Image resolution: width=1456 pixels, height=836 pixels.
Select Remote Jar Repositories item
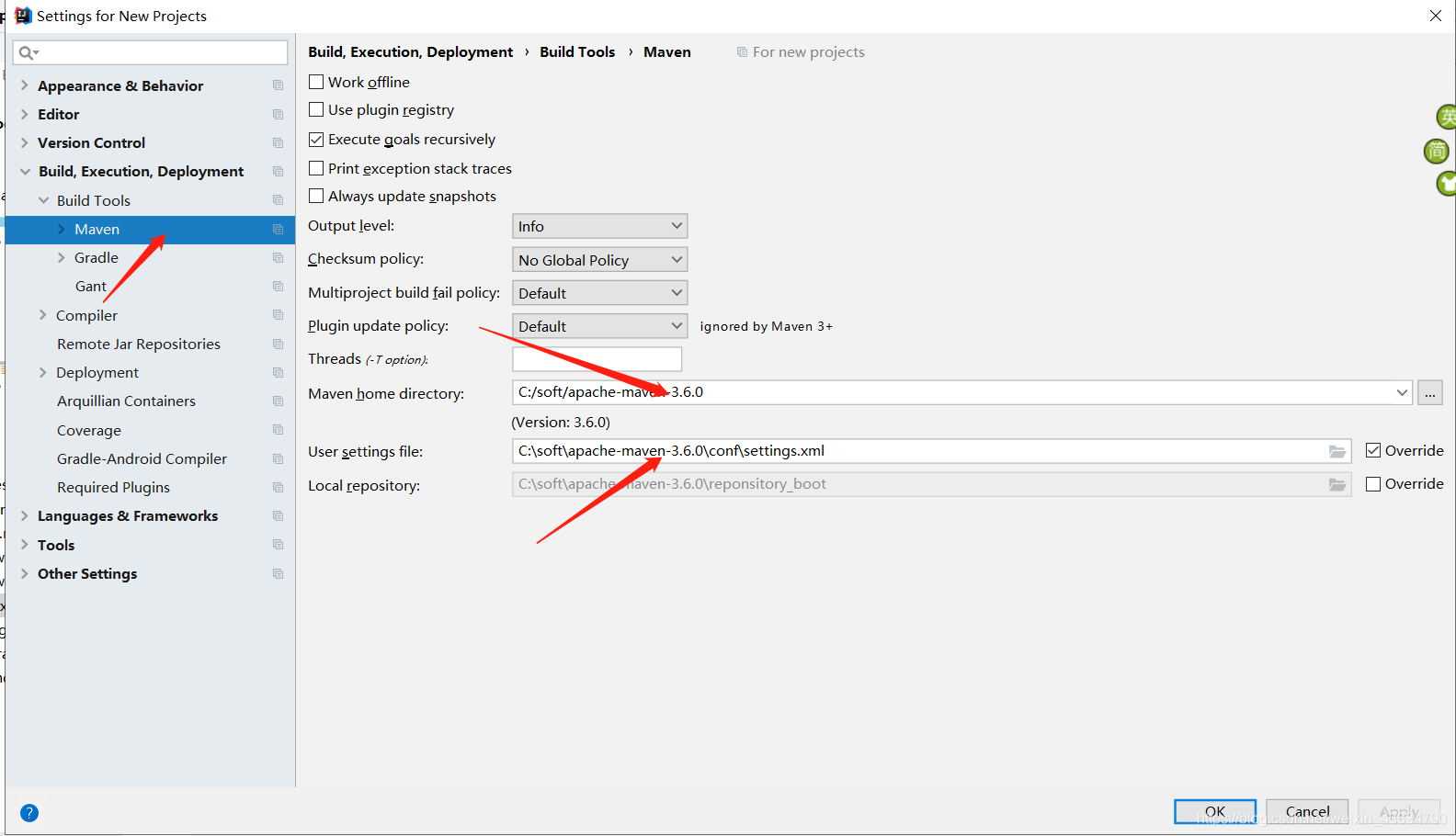139,344
